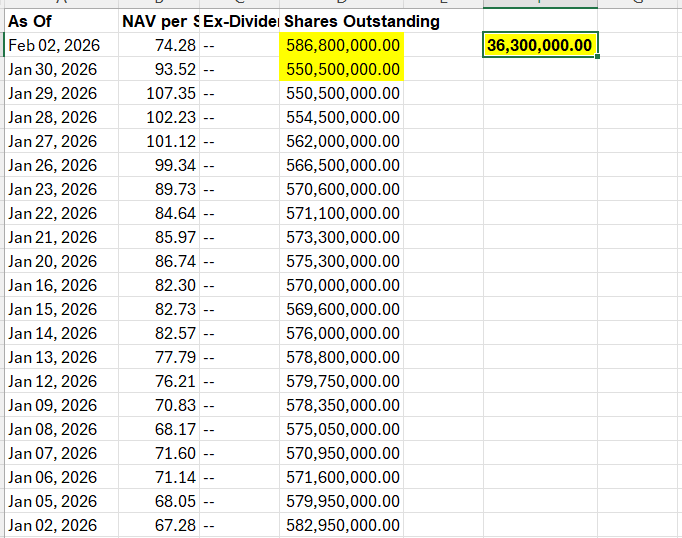Select the yellow cell containing 550,500,000.00
The image size is (682, 538).
coord(342,69)
